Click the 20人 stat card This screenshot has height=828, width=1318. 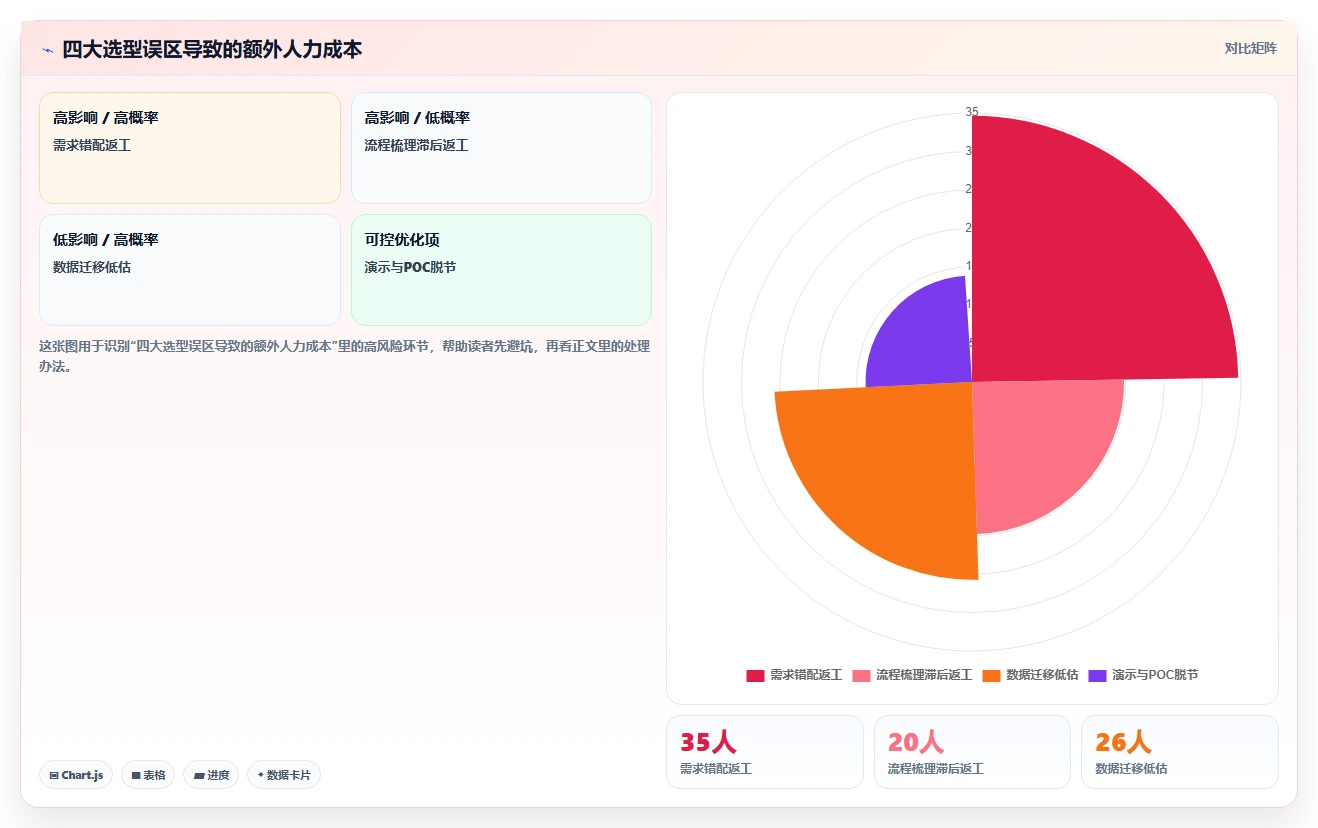pos(972,752)
